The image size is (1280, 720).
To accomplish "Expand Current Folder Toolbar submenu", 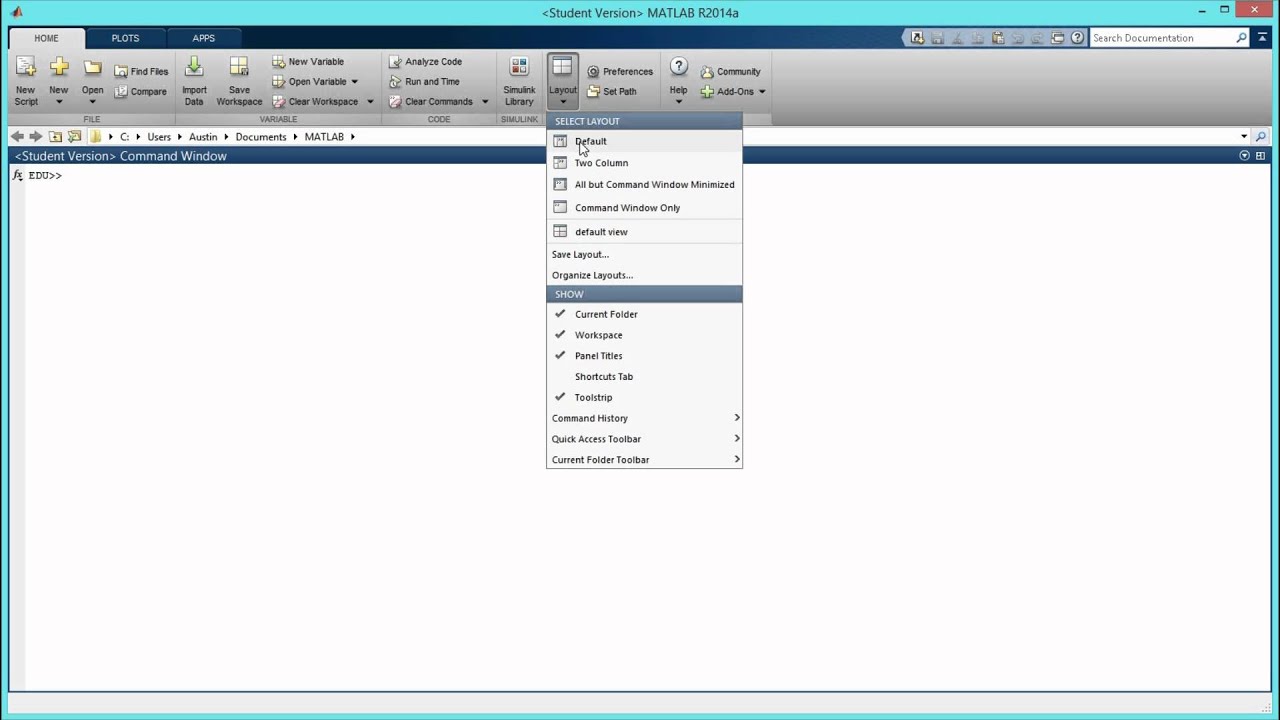I will pyautogui.click(x=644, y=460).
